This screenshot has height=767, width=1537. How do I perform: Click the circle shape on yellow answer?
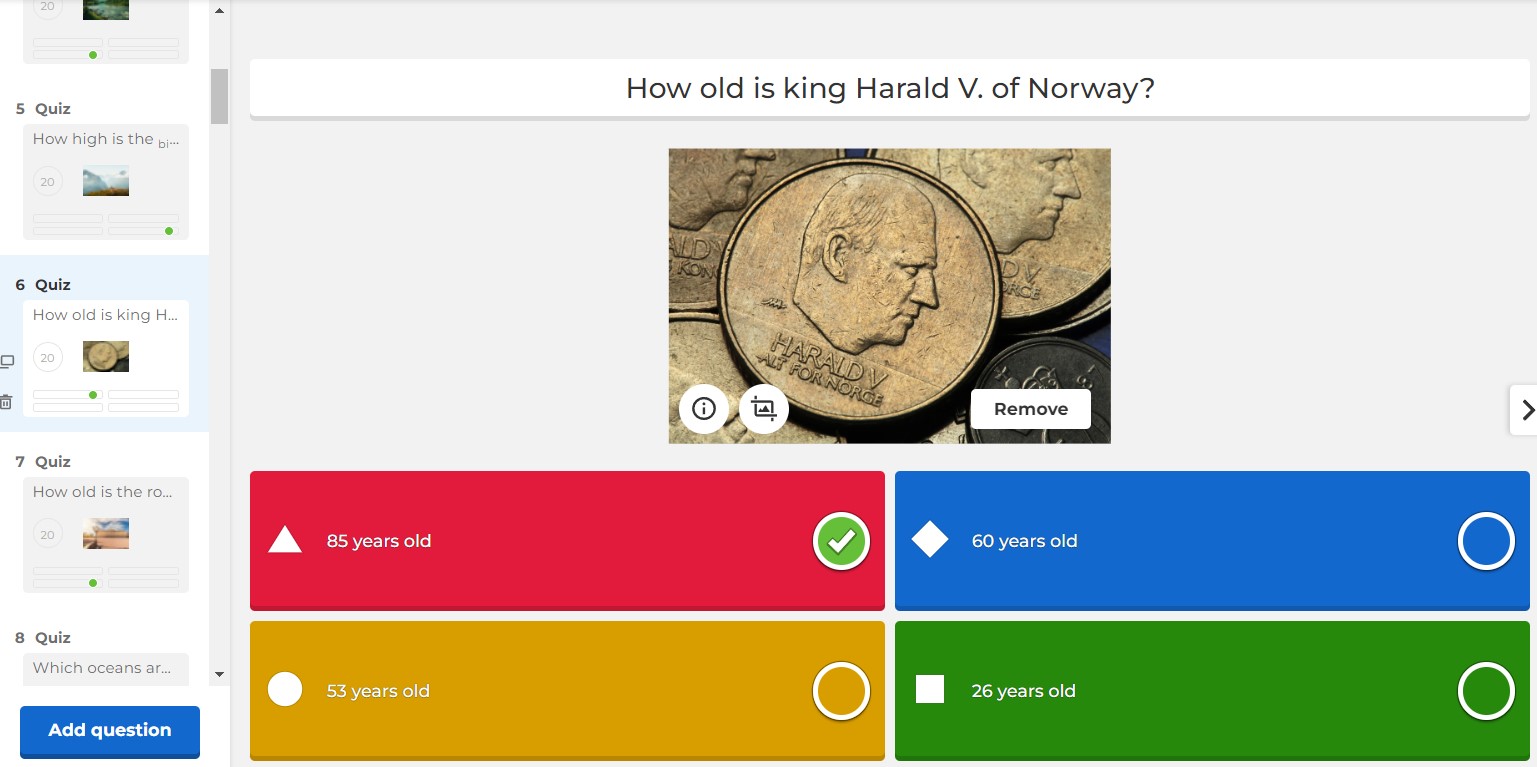(x=285, y=690)
